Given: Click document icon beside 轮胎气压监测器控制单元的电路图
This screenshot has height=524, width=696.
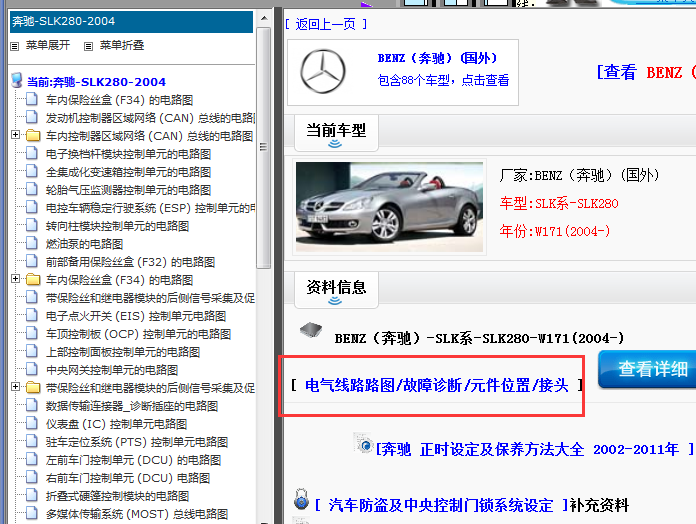Looking at the screenshot, I should pyautogui.click(x=32, y=189).
